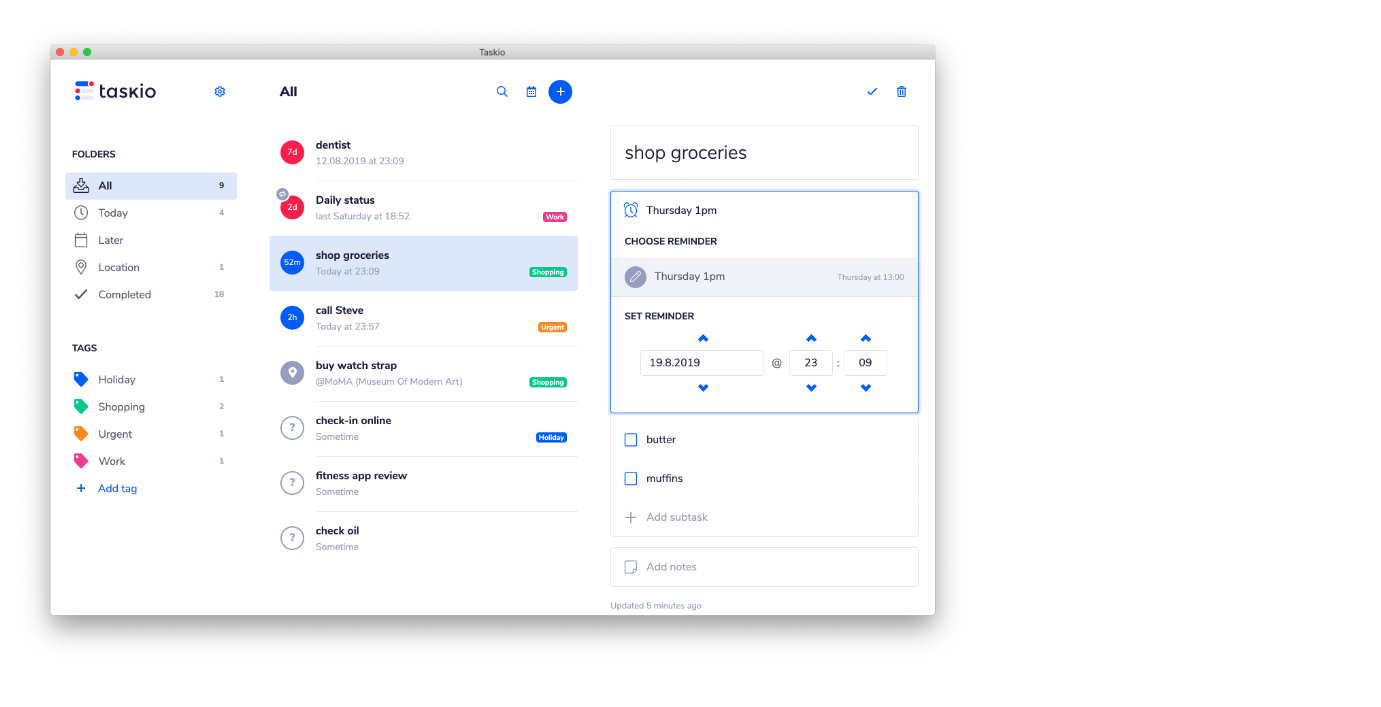
Task: Filter by Holiday tag
Action: pos(151,380)
